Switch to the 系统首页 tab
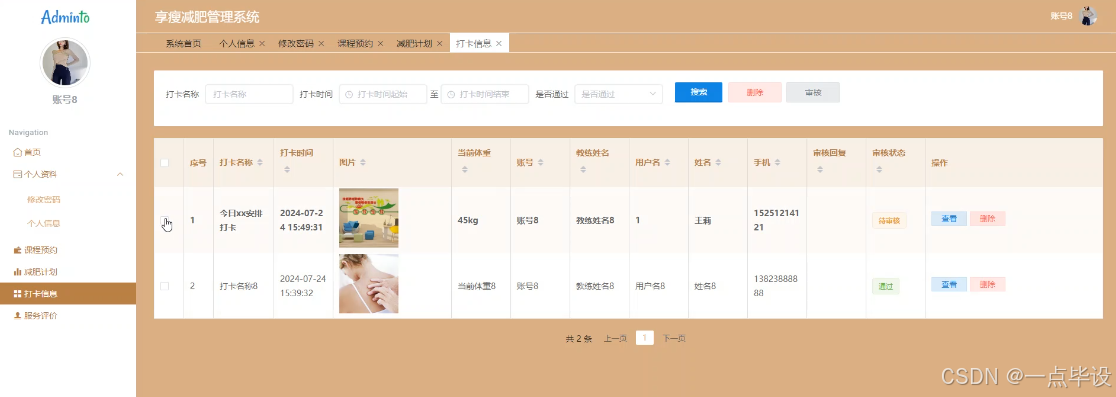Screen dimensions: 1116x397 pos(183,43)
